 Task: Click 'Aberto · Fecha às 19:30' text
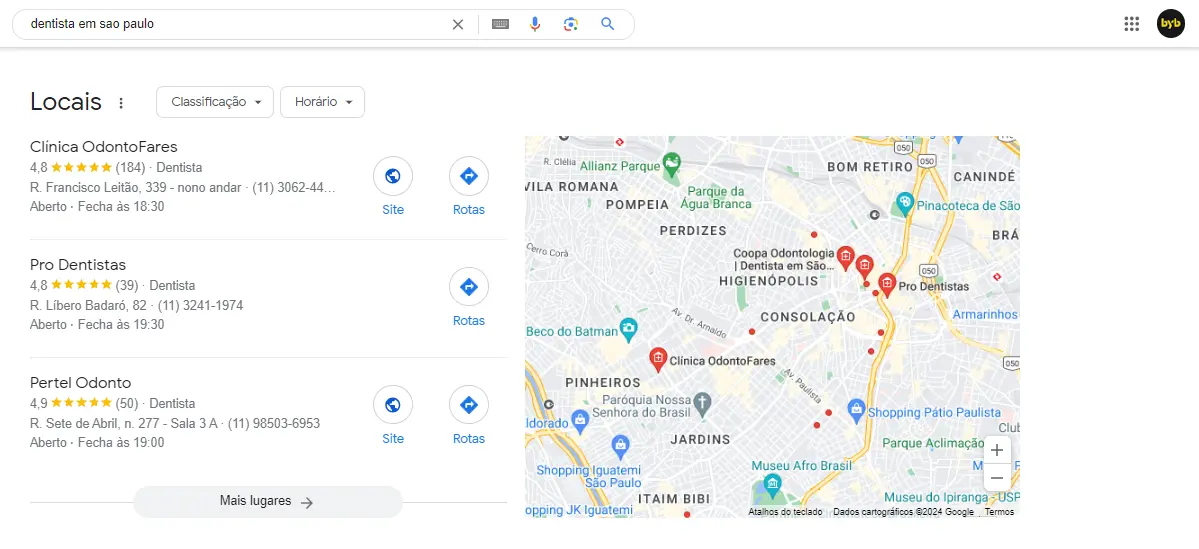tap(97, 324)
